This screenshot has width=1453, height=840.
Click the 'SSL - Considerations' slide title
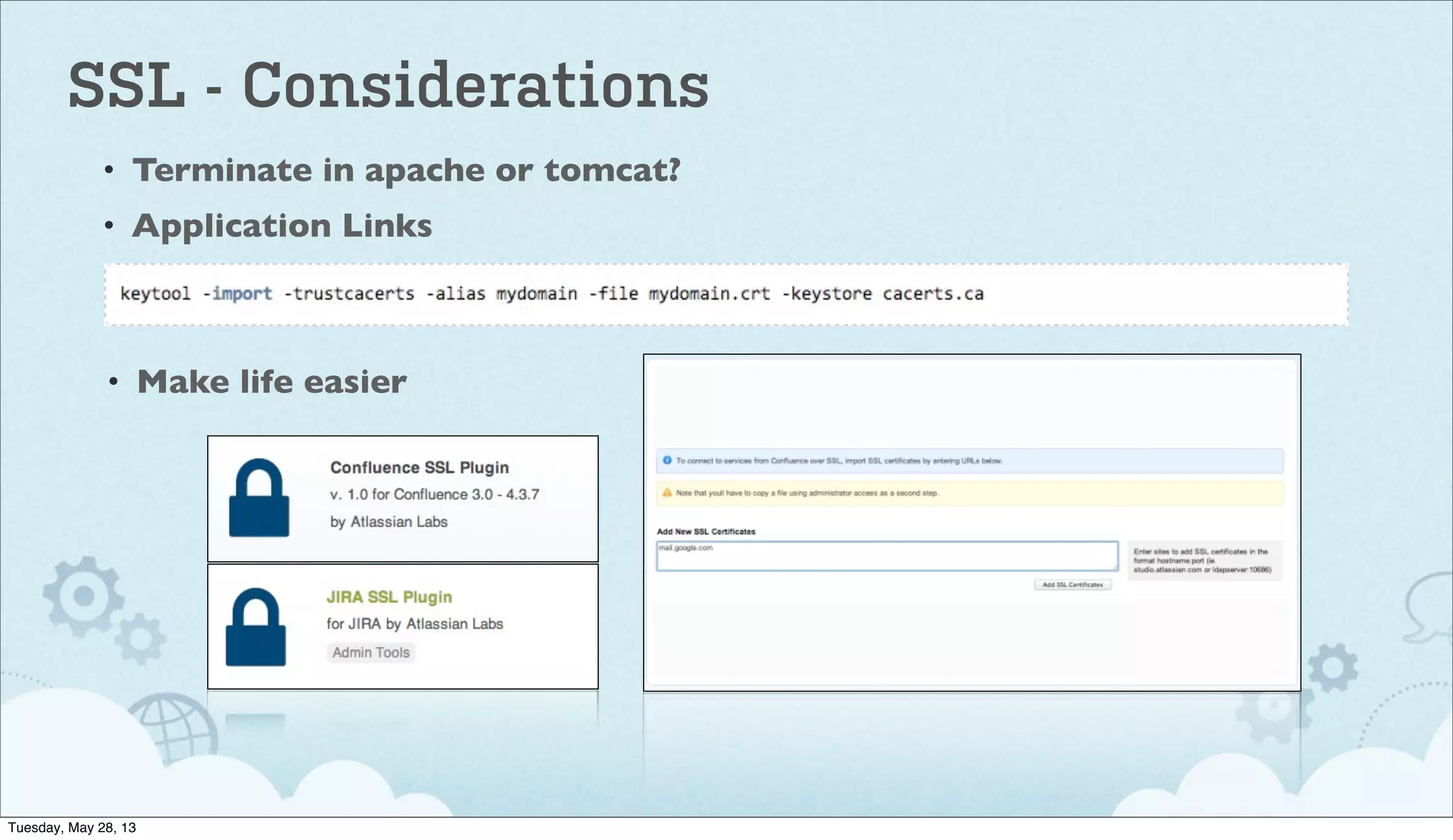[389, 86]
